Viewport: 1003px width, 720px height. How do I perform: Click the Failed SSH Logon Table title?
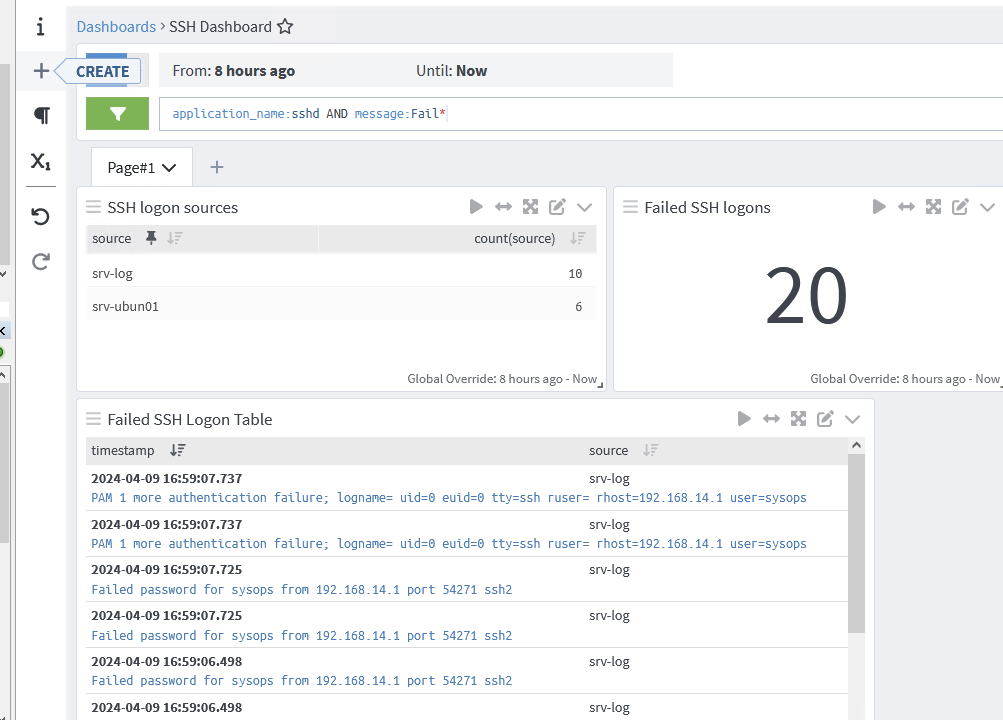pos(190,419)
